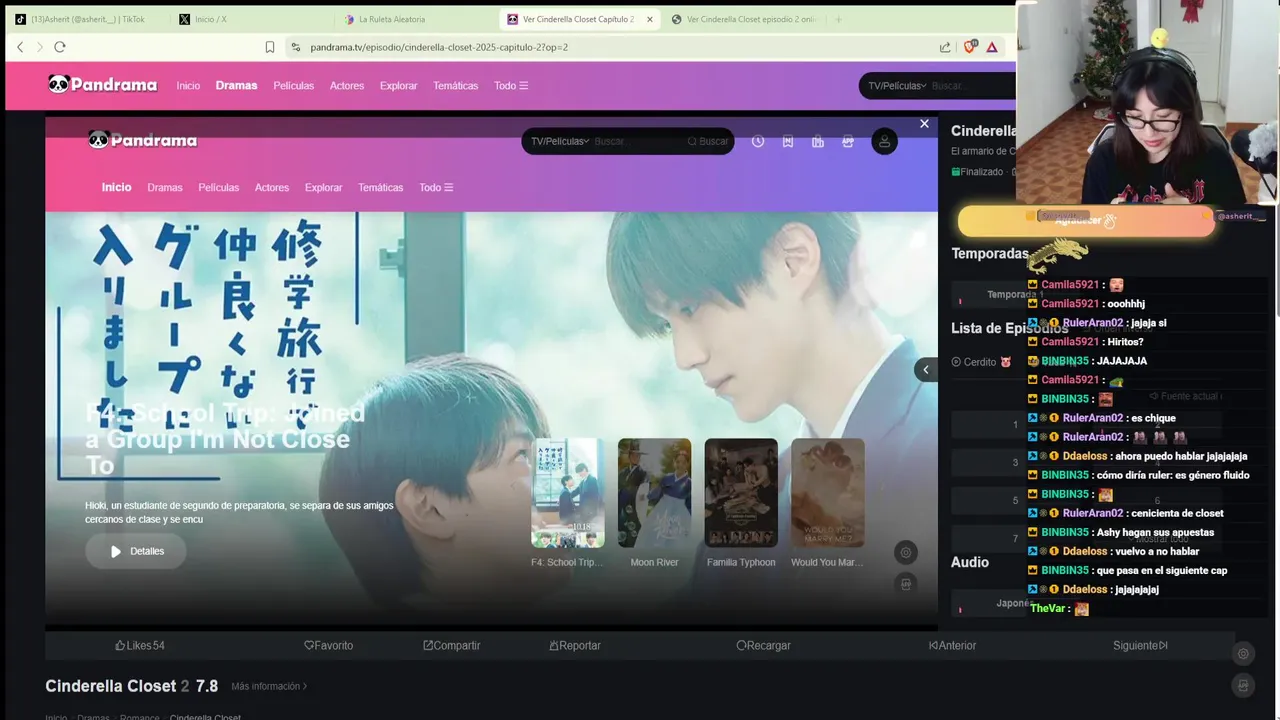The image size is (1280, 720).
Task: Expand the Todo menu in top navigation
Action: 511,86
